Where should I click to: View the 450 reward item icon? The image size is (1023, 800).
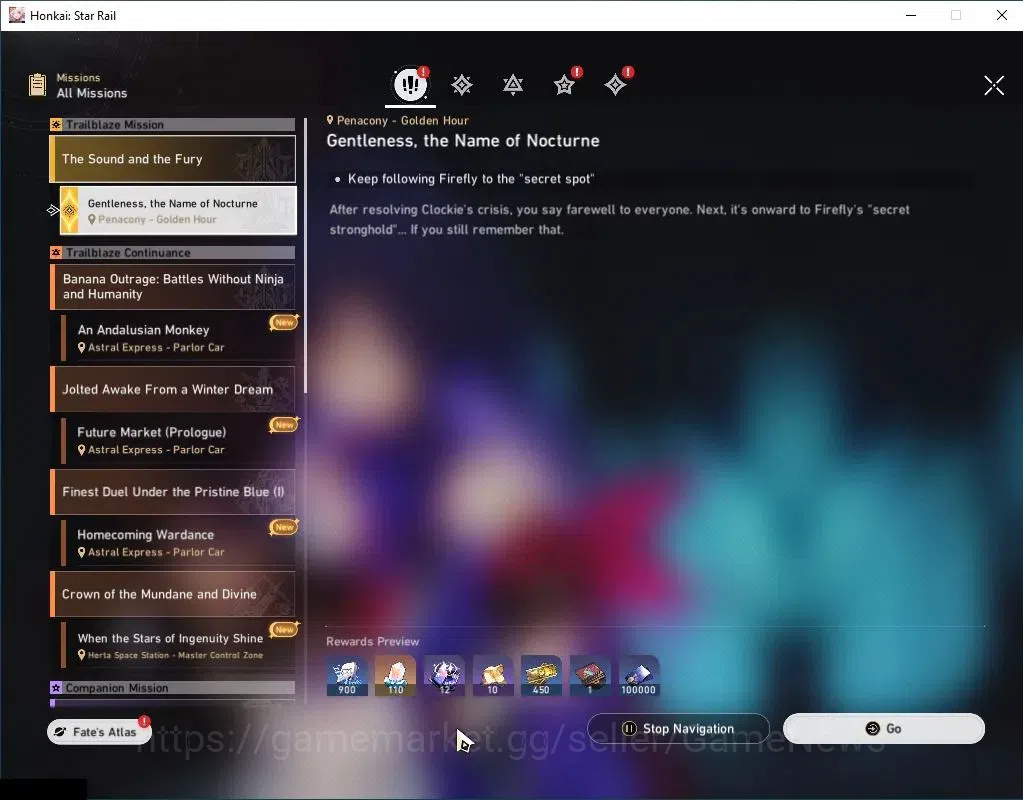pyautogui.click(x=541, y=676)
